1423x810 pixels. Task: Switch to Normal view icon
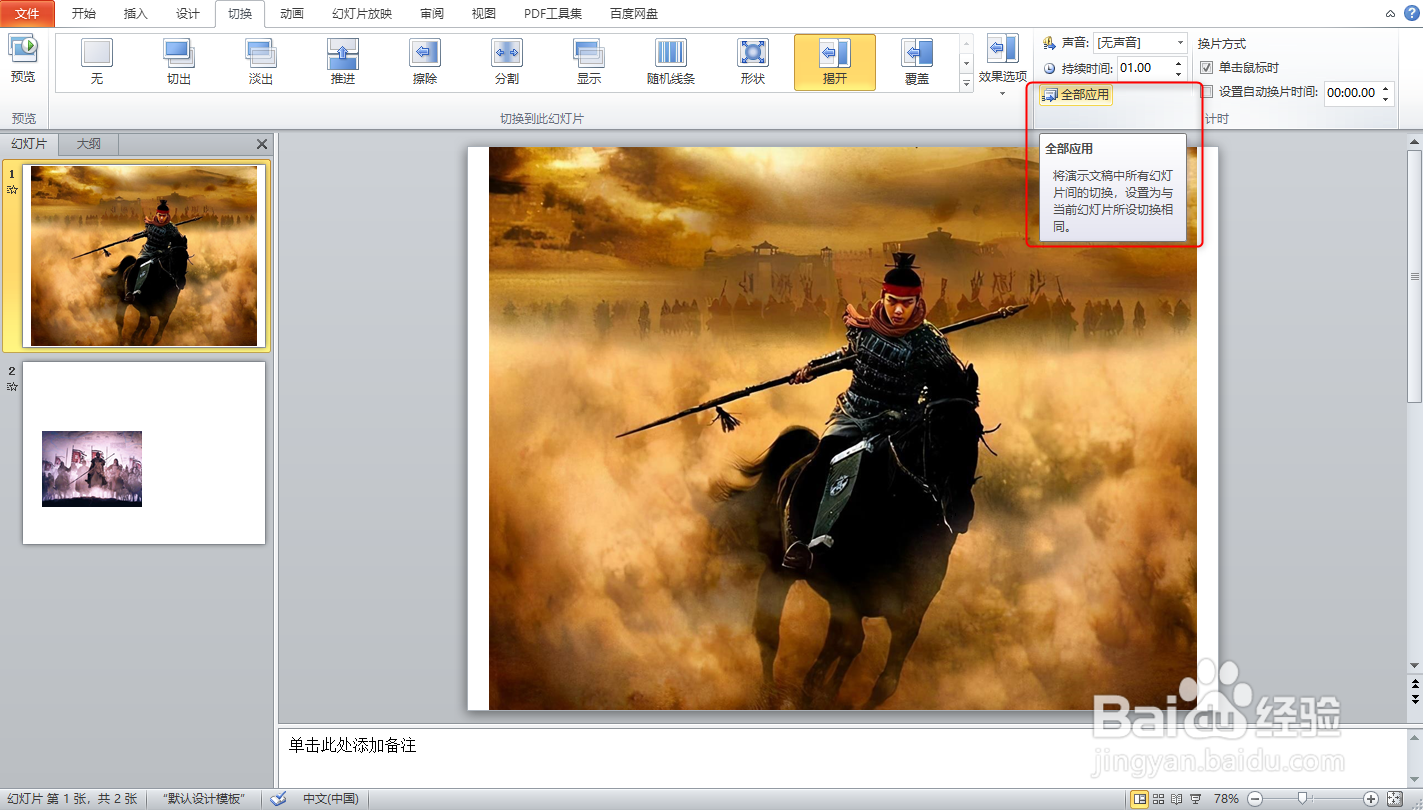(x=1139, y=799)
